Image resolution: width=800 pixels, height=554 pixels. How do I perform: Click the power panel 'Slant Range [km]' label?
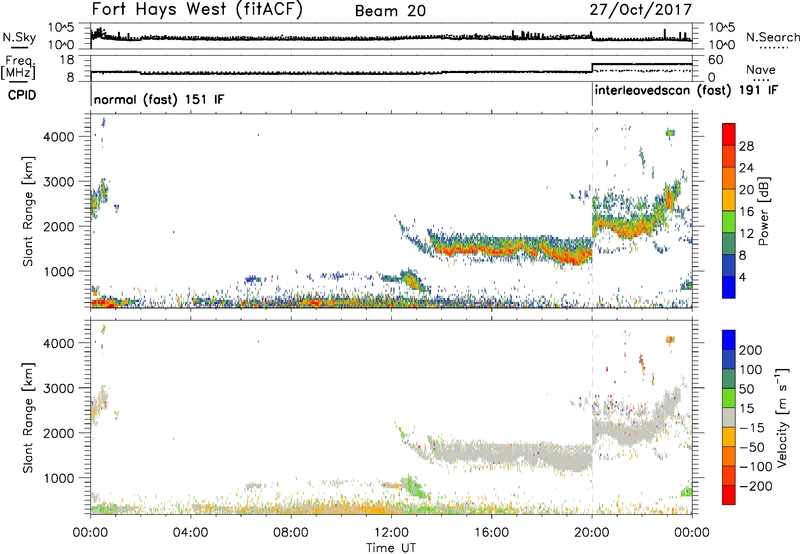point(29,211)
